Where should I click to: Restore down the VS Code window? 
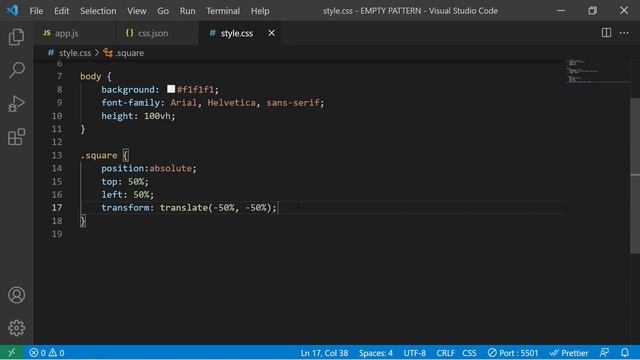pos(592,11)
